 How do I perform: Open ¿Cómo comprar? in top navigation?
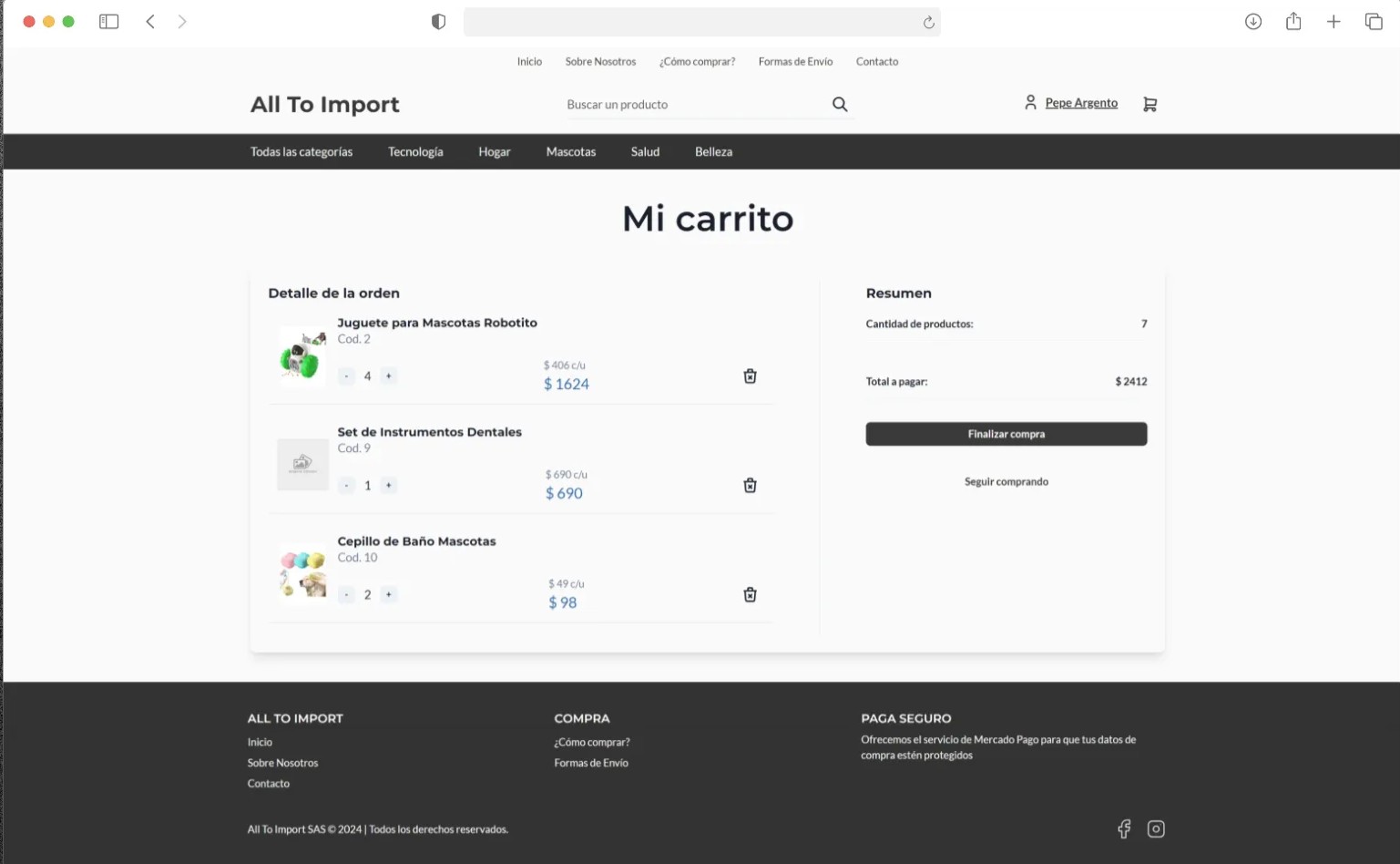697,62
